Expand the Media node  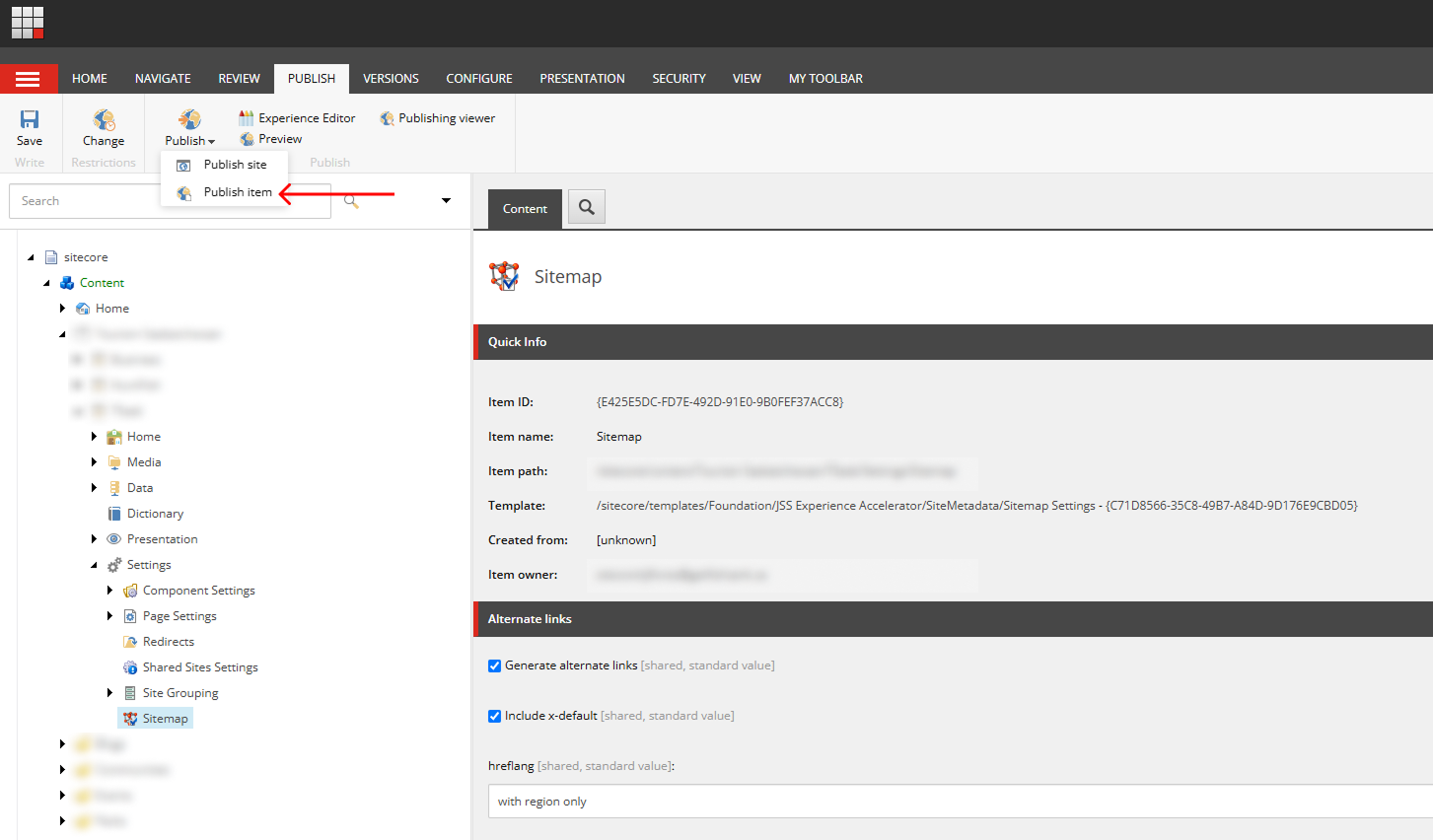(x=94, y=462)
